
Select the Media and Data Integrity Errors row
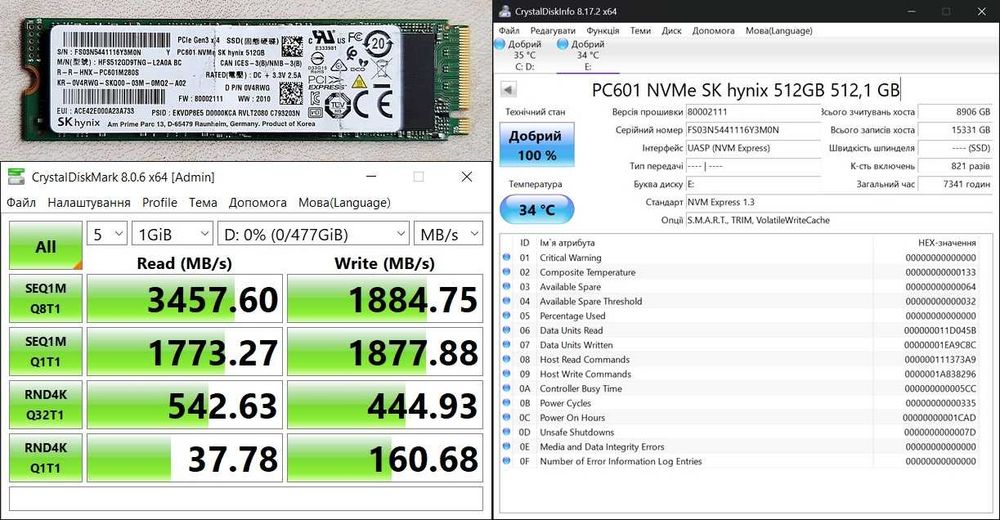coord(740,447)
